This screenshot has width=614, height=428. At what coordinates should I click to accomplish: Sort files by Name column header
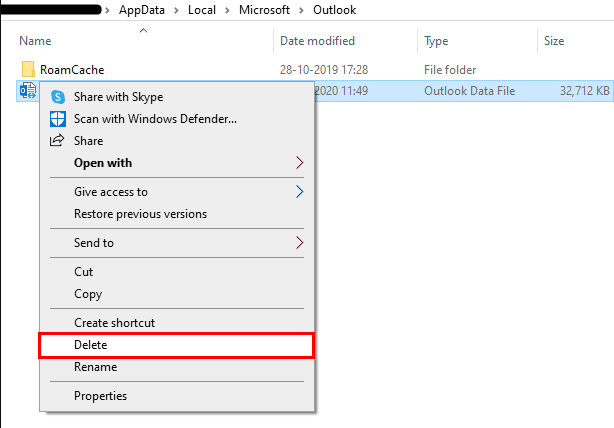[35, 41]
